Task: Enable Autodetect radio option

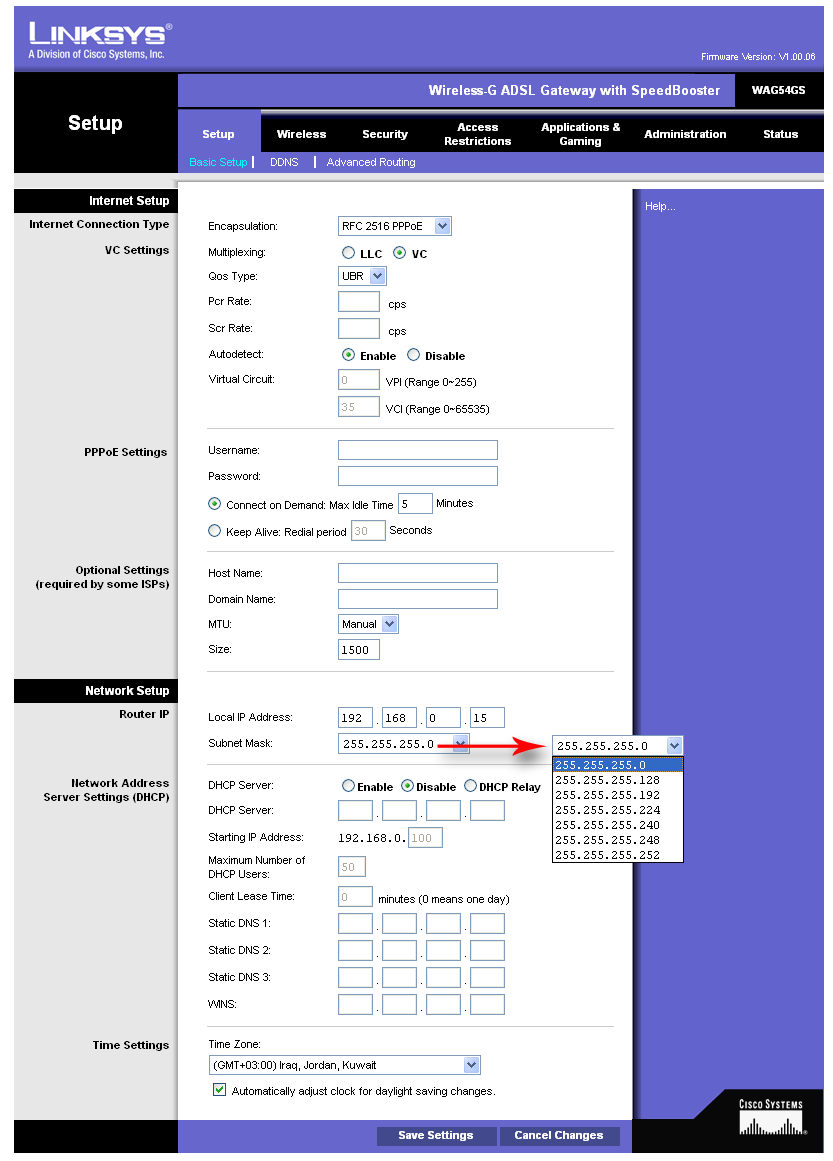Action: [x=348, y=355]
